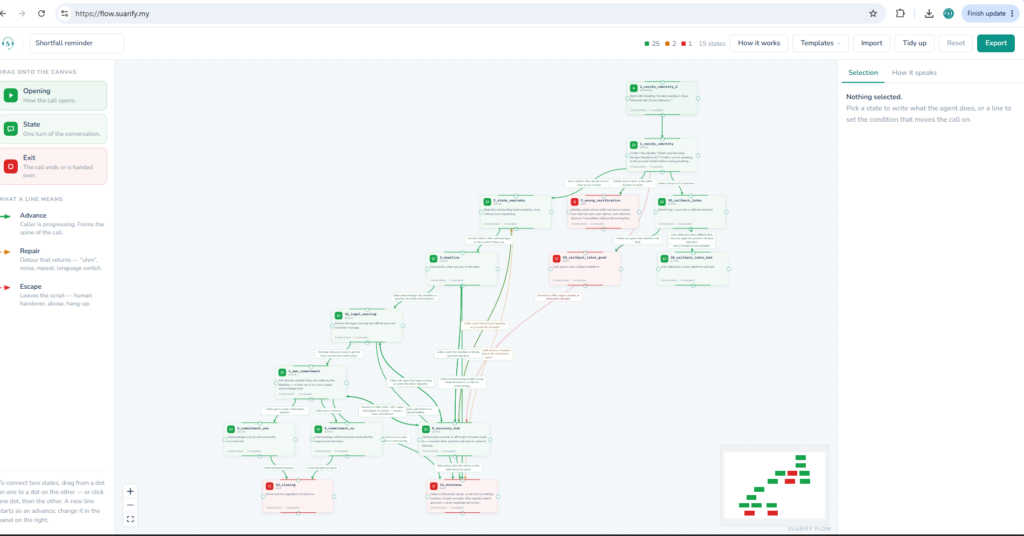Open the extensions puzzle icon
Viewport: 1024px width, 536px height.
pos(901,13)
